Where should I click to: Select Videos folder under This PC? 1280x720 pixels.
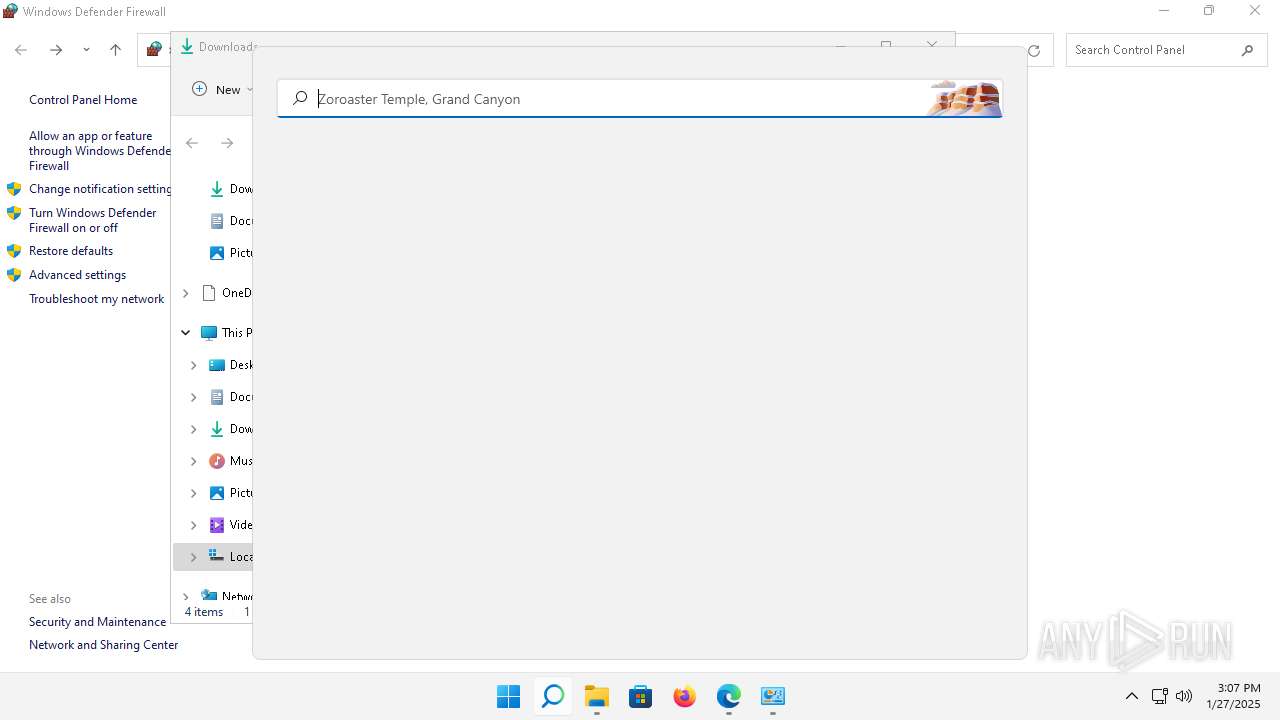point(230,525)
